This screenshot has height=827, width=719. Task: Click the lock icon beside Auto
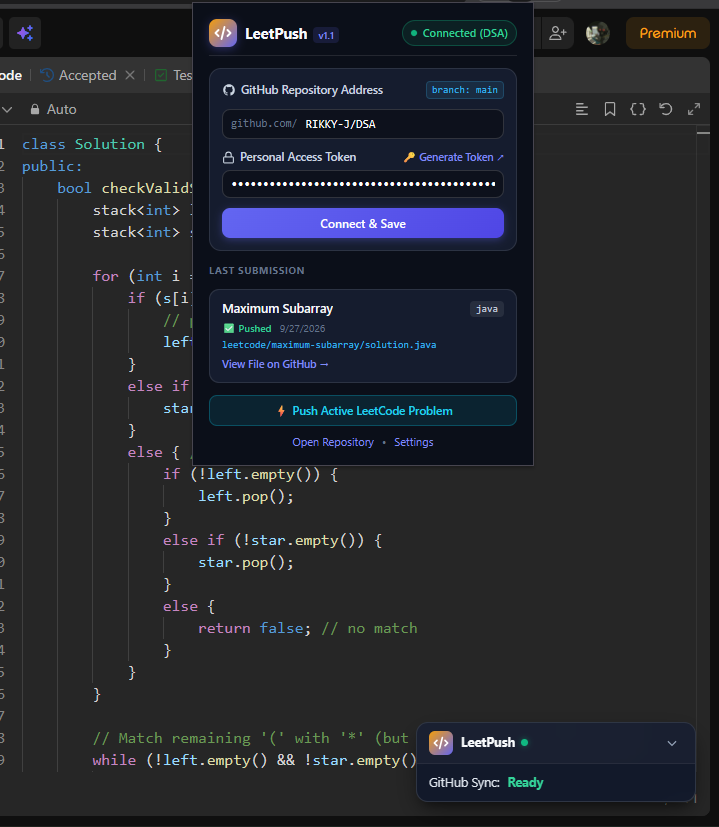pos(35,109)
